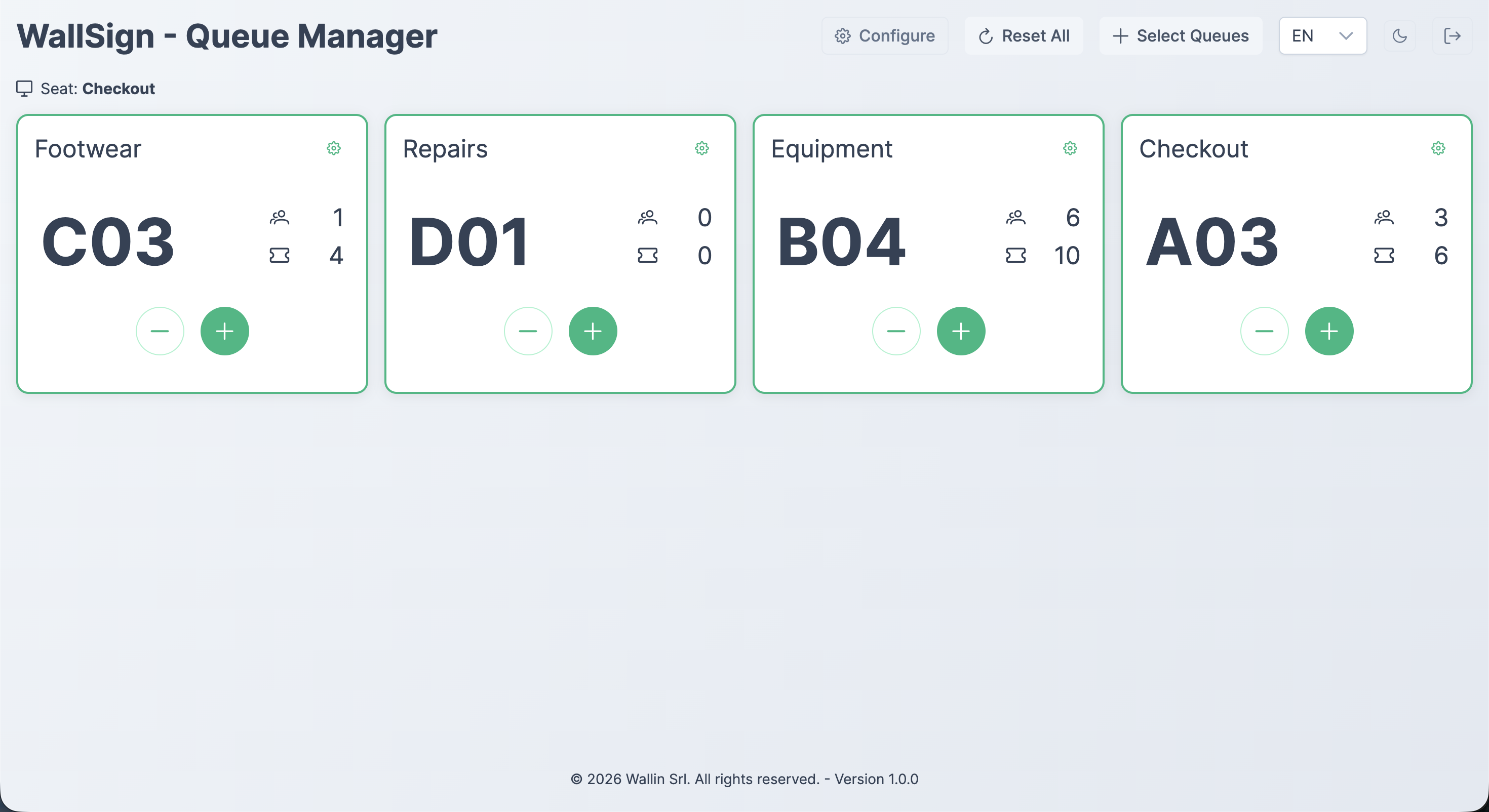
Task: Click the Checkout card title
Action: (1194, 149)
